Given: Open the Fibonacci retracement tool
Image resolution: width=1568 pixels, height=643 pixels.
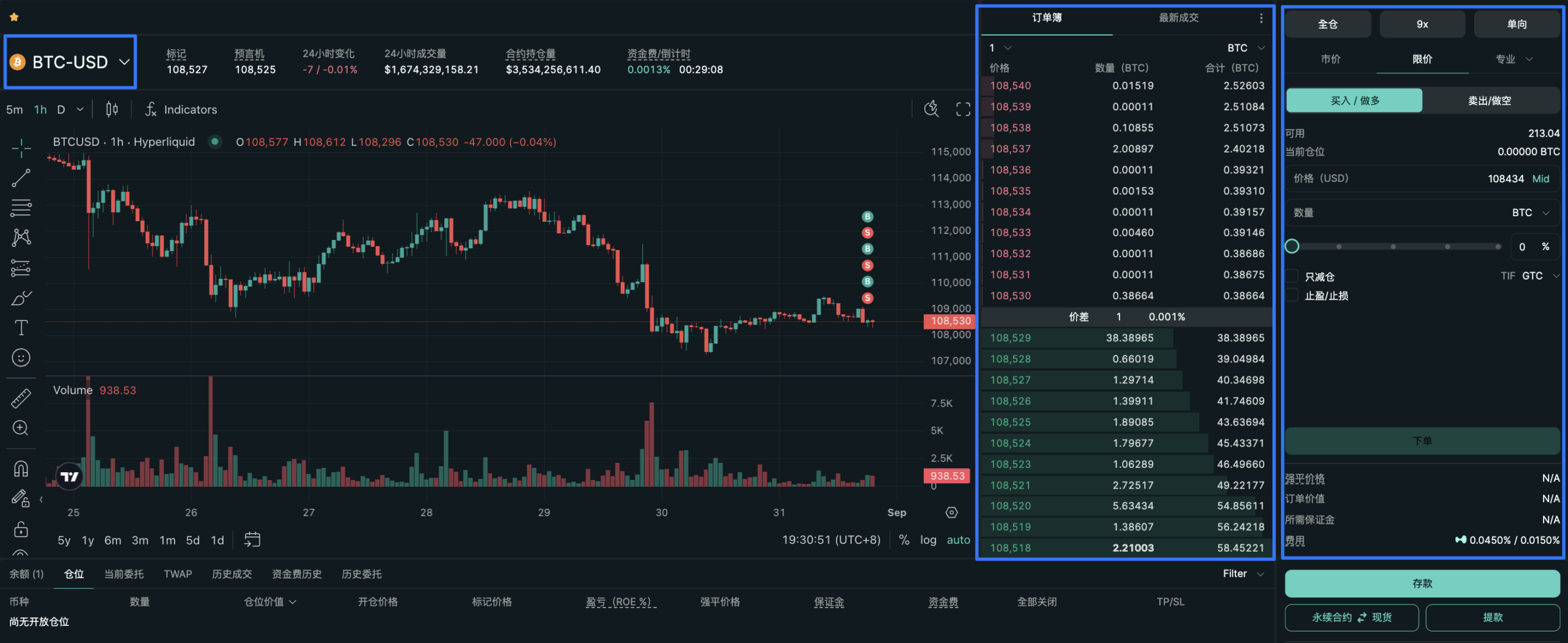Looking at the screenshot, I should (21, 208).
